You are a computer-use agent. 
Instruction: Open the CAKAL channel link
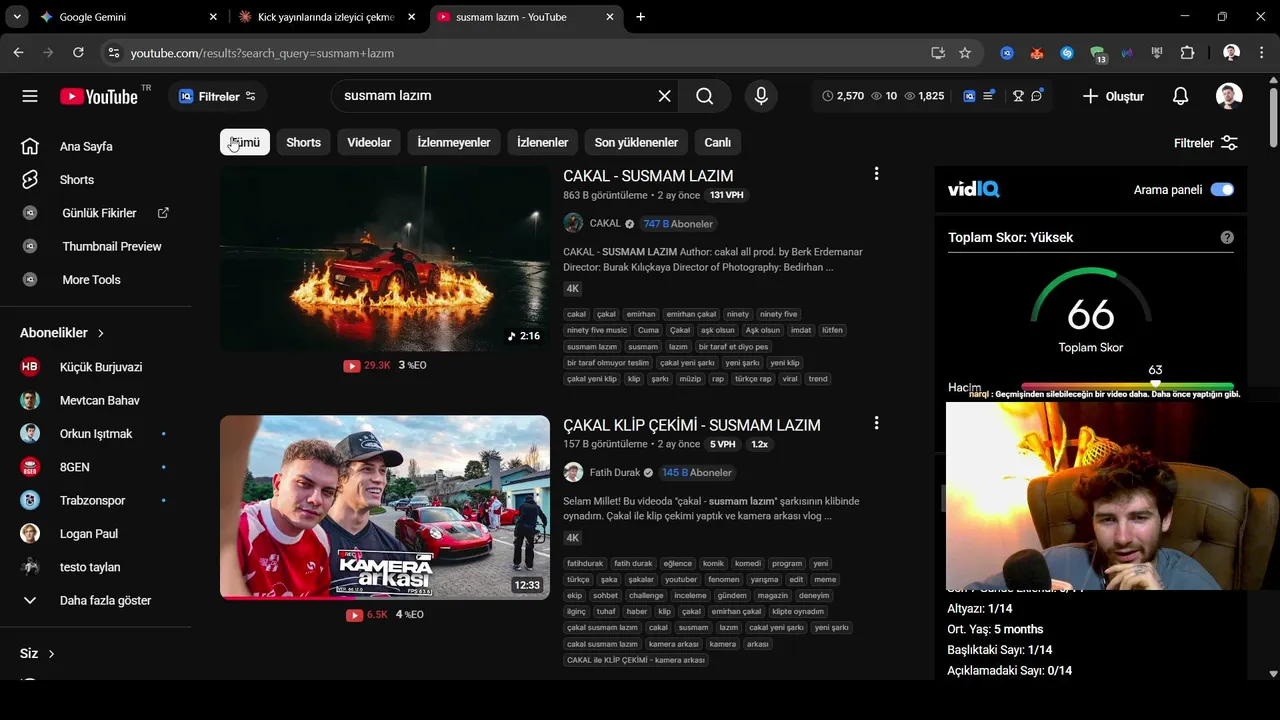(x=605, y=224)
